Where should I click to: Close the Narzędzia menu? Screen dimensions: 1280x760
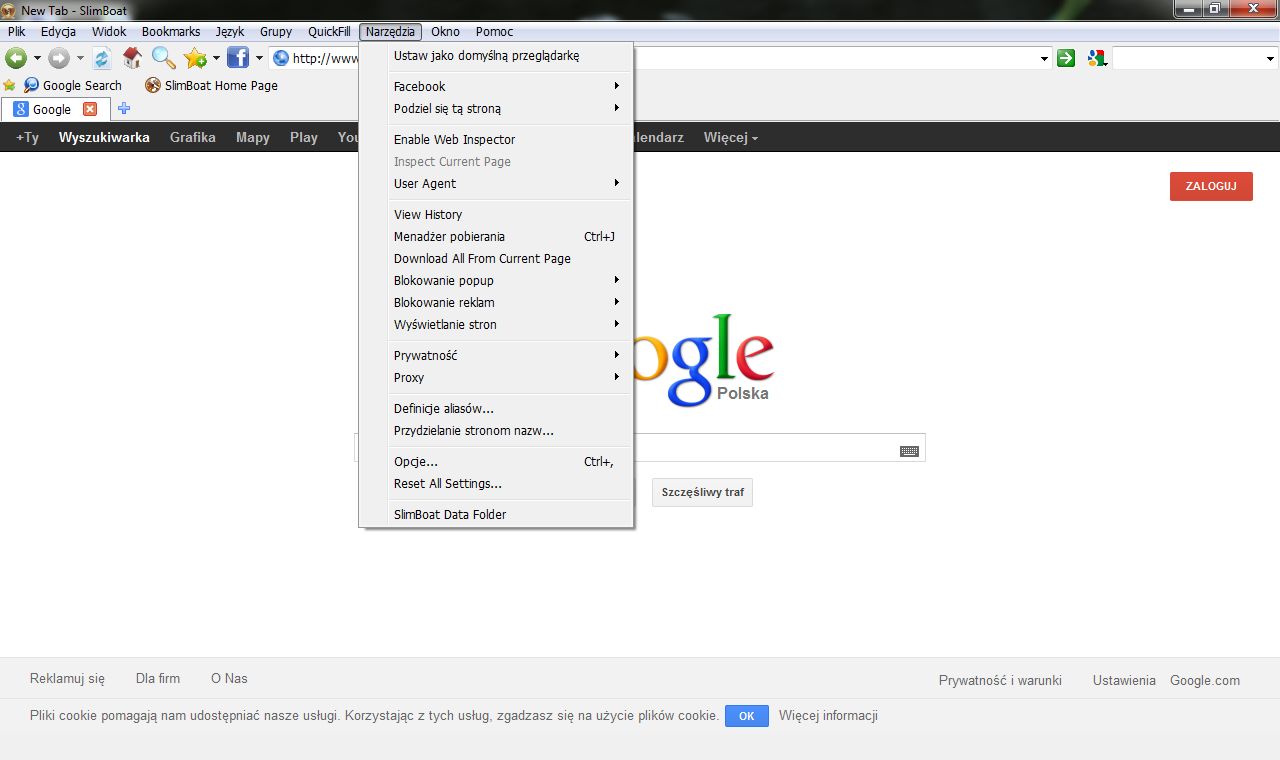coord(391,32)
